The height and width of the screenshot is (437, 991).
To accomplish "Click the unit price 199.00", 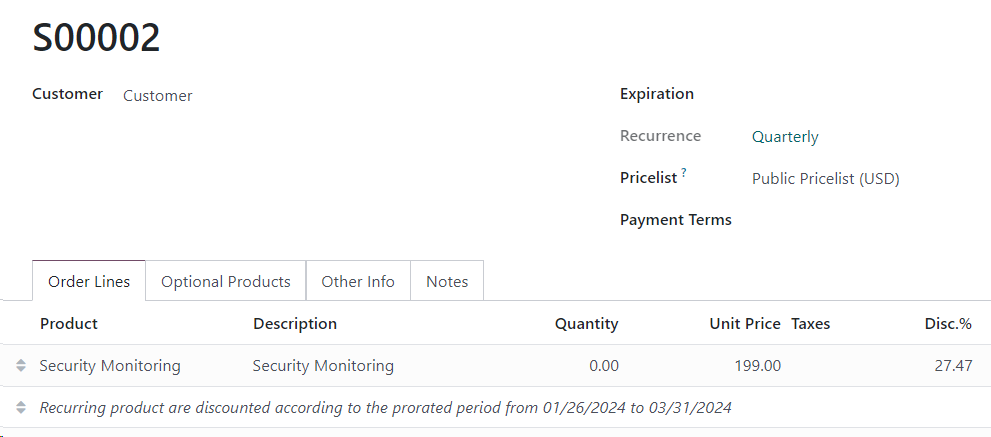I will [x=757, y=366].
